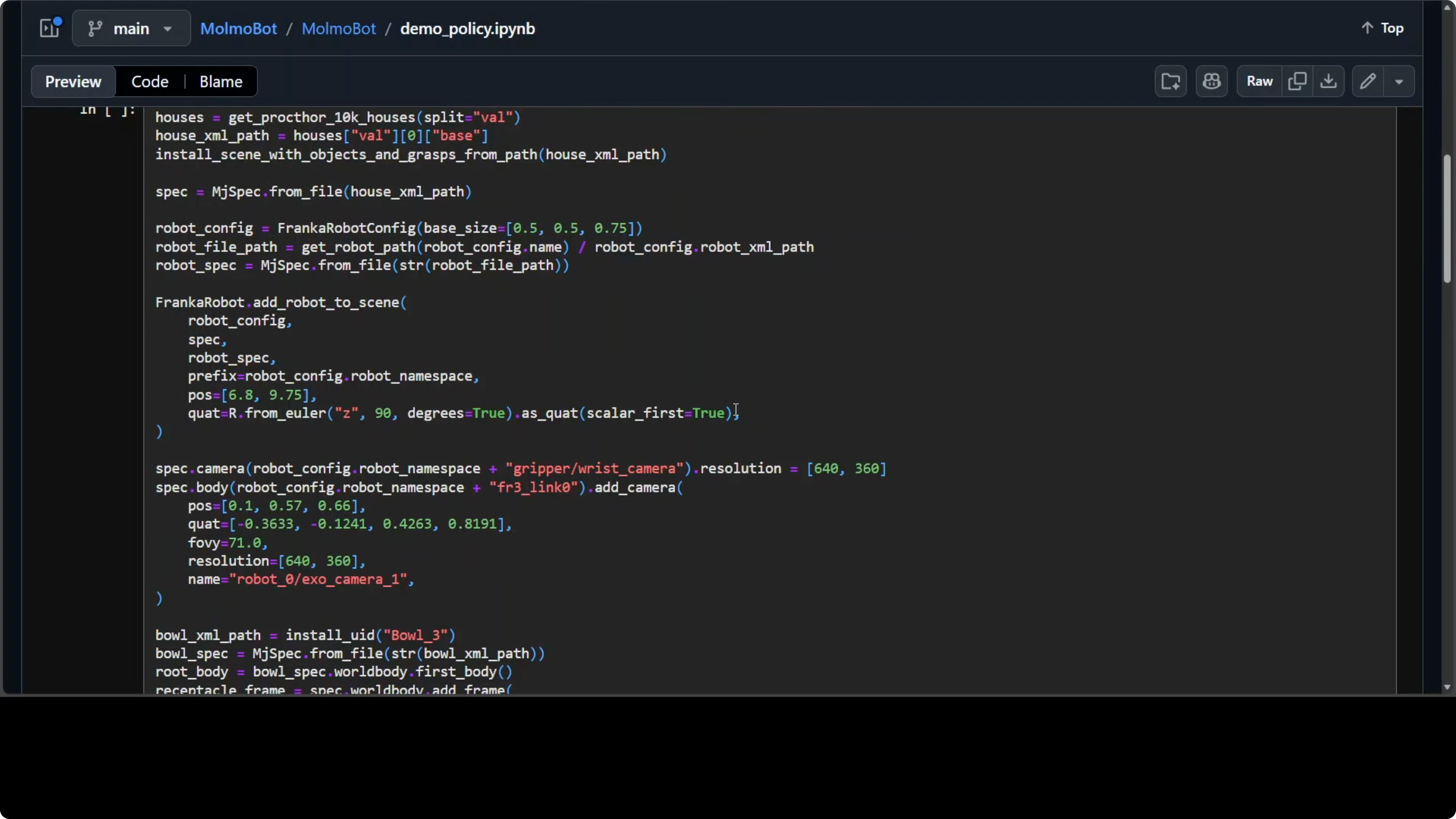Click the FrankaRobot.add_robot_to_scene code line

(281, 302)
